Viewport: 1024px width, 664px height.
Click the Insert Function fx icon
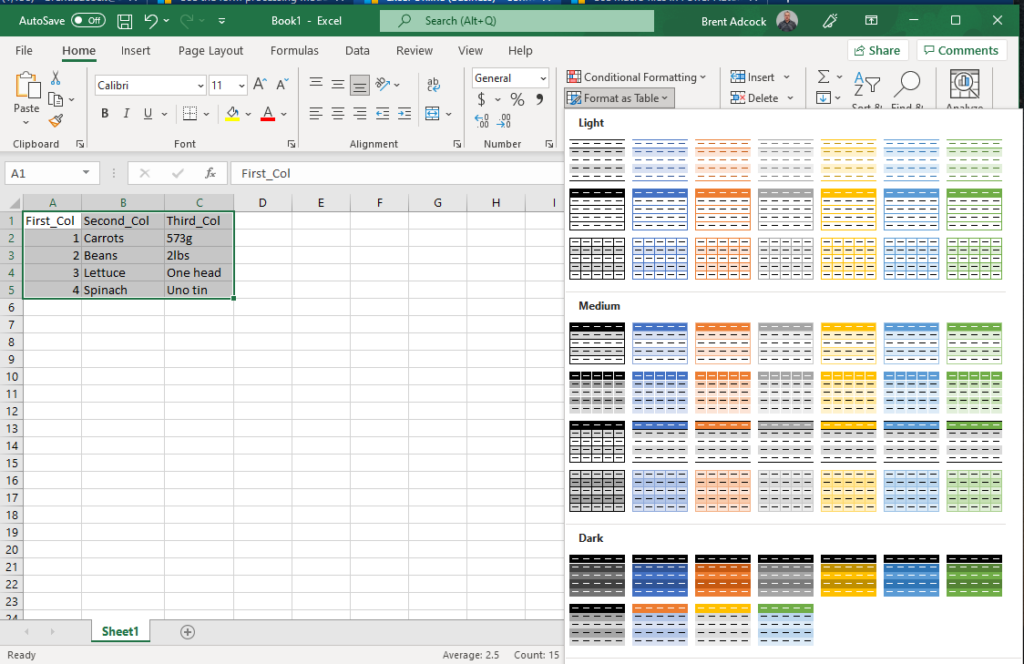210,173
